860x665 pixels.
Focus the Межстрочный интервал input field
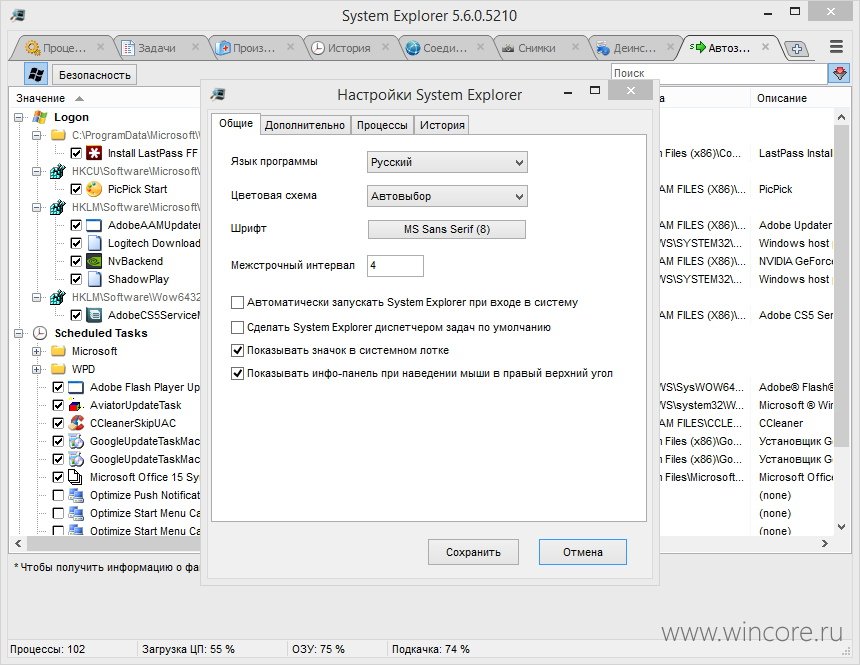(395, 266)
